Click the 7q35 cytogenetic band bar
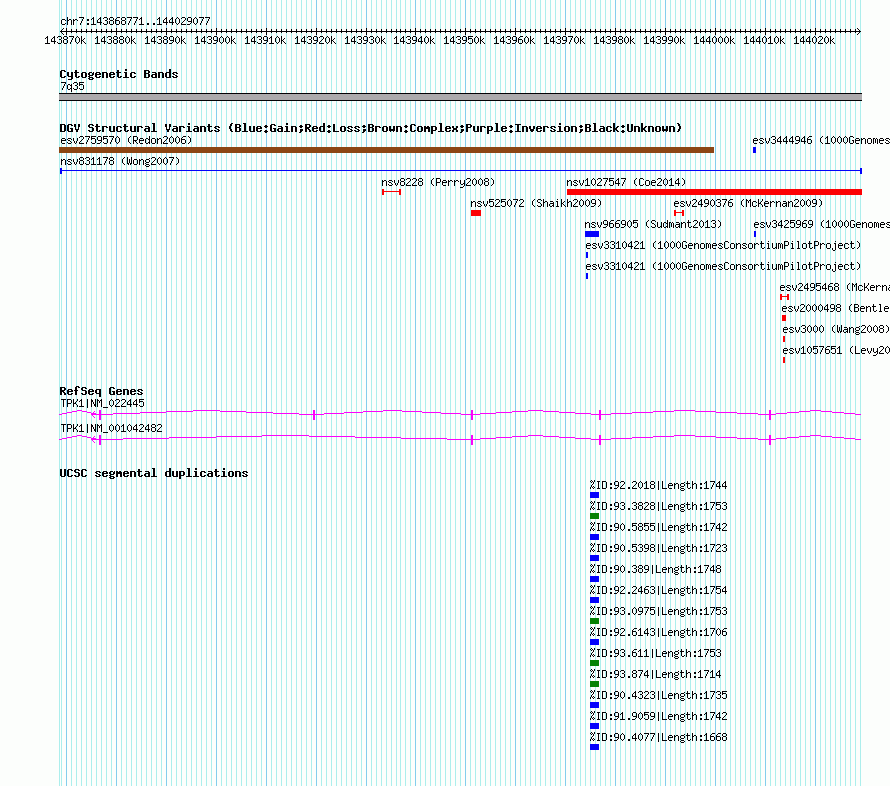 (460, 97)
